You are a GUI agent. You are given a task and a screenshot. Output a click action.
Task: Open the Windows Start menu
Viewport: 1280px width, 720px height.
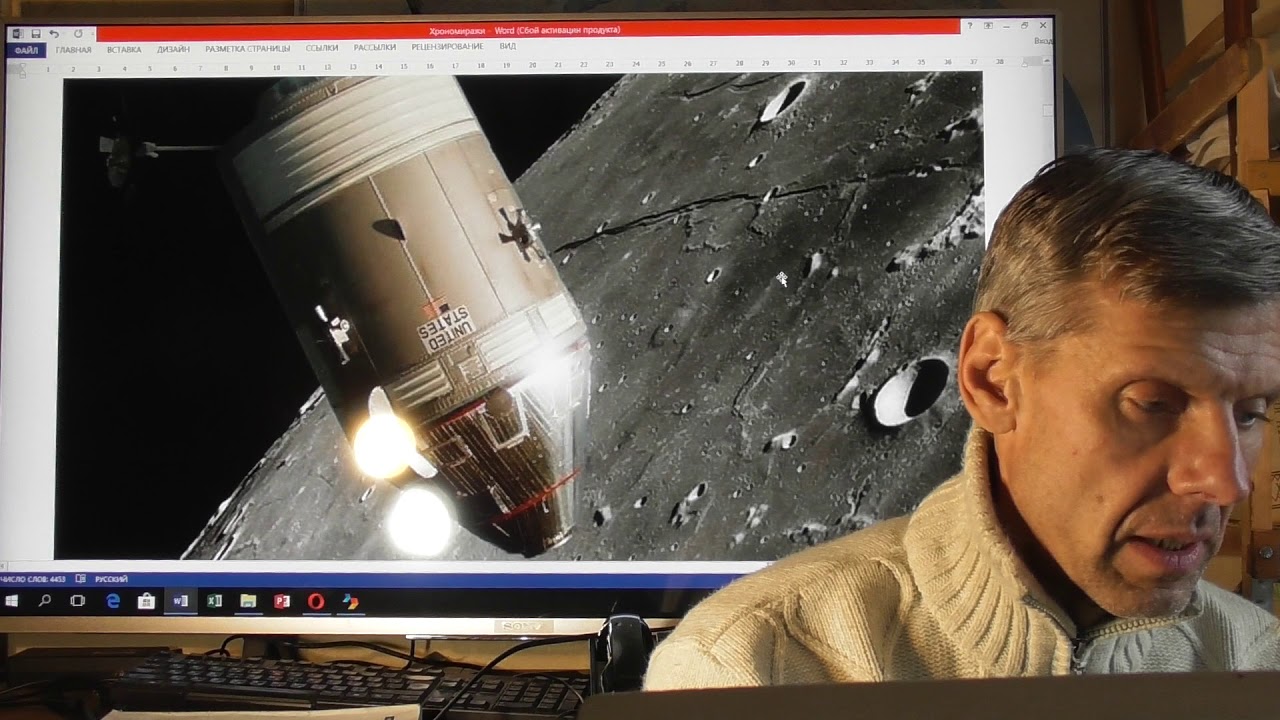point(12,601)
